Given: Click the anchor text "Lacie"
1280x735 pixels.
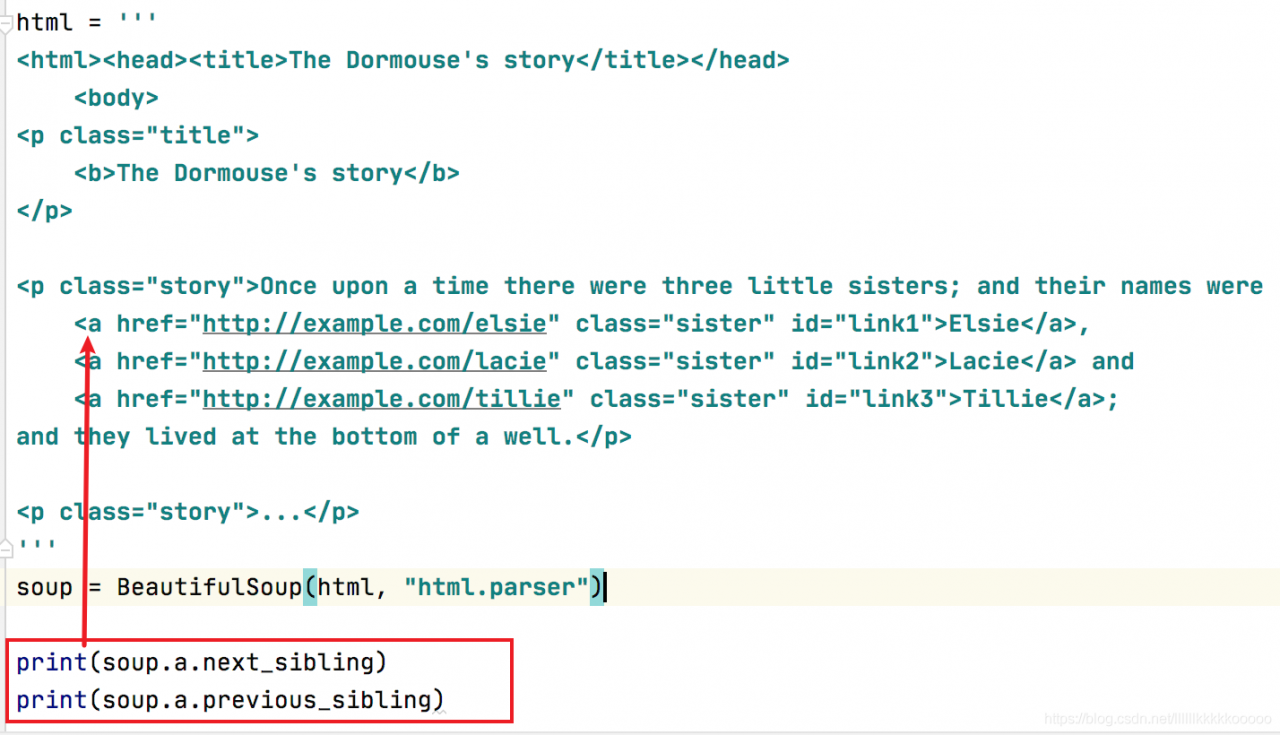Looking at the screenshot, I should pos(984,361).
